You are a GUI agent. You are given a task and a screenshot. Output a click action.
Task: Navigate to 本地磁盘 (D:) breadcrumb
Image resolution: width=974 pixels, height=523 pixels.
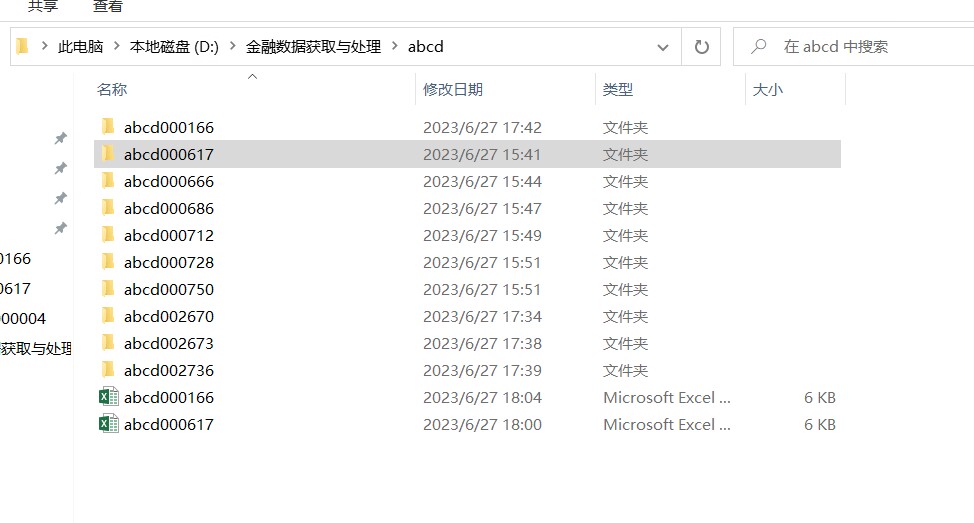pos(174,47)
